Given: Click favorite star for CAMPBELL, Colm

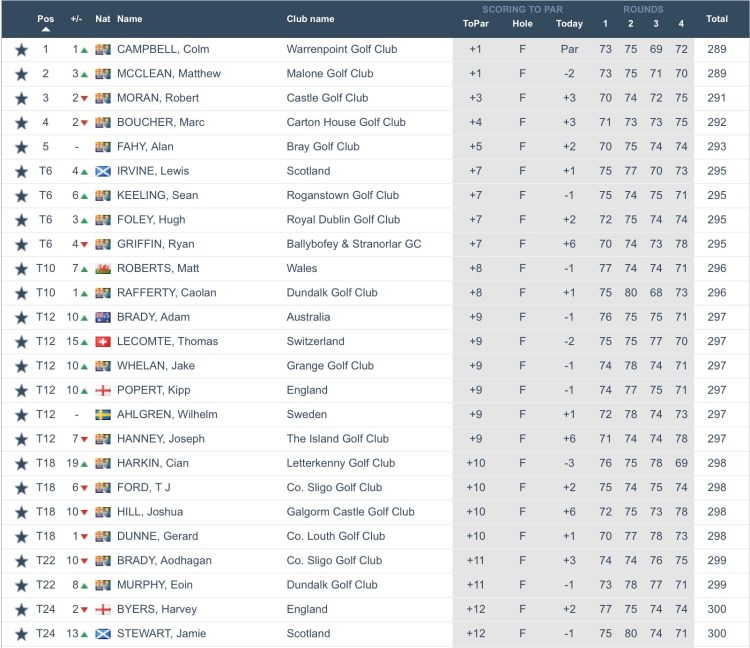Looking at the screenshot, I should (x=21, y=49).
